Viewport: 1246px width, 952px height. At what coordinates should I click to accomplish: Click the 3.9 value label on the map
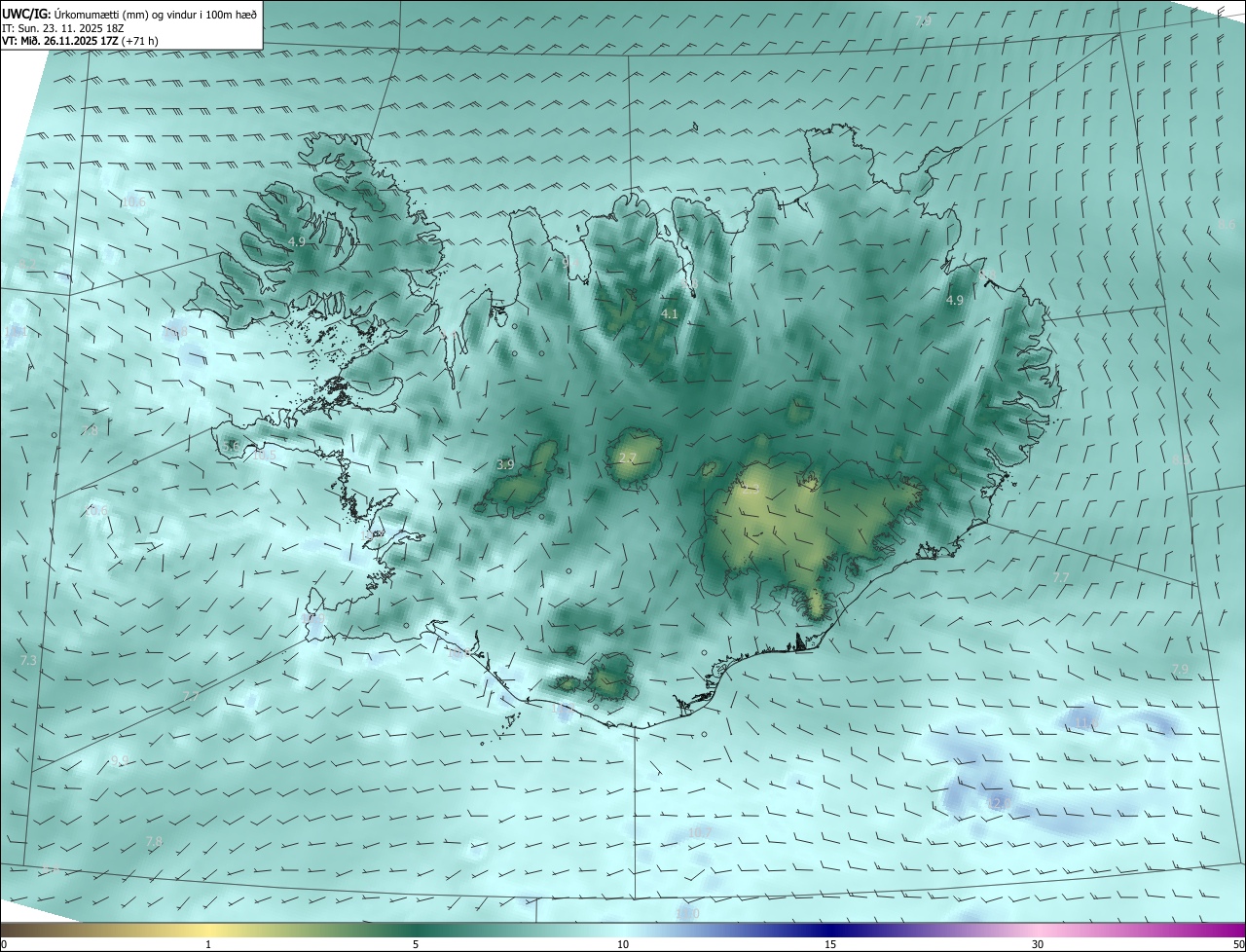point(505,465)
